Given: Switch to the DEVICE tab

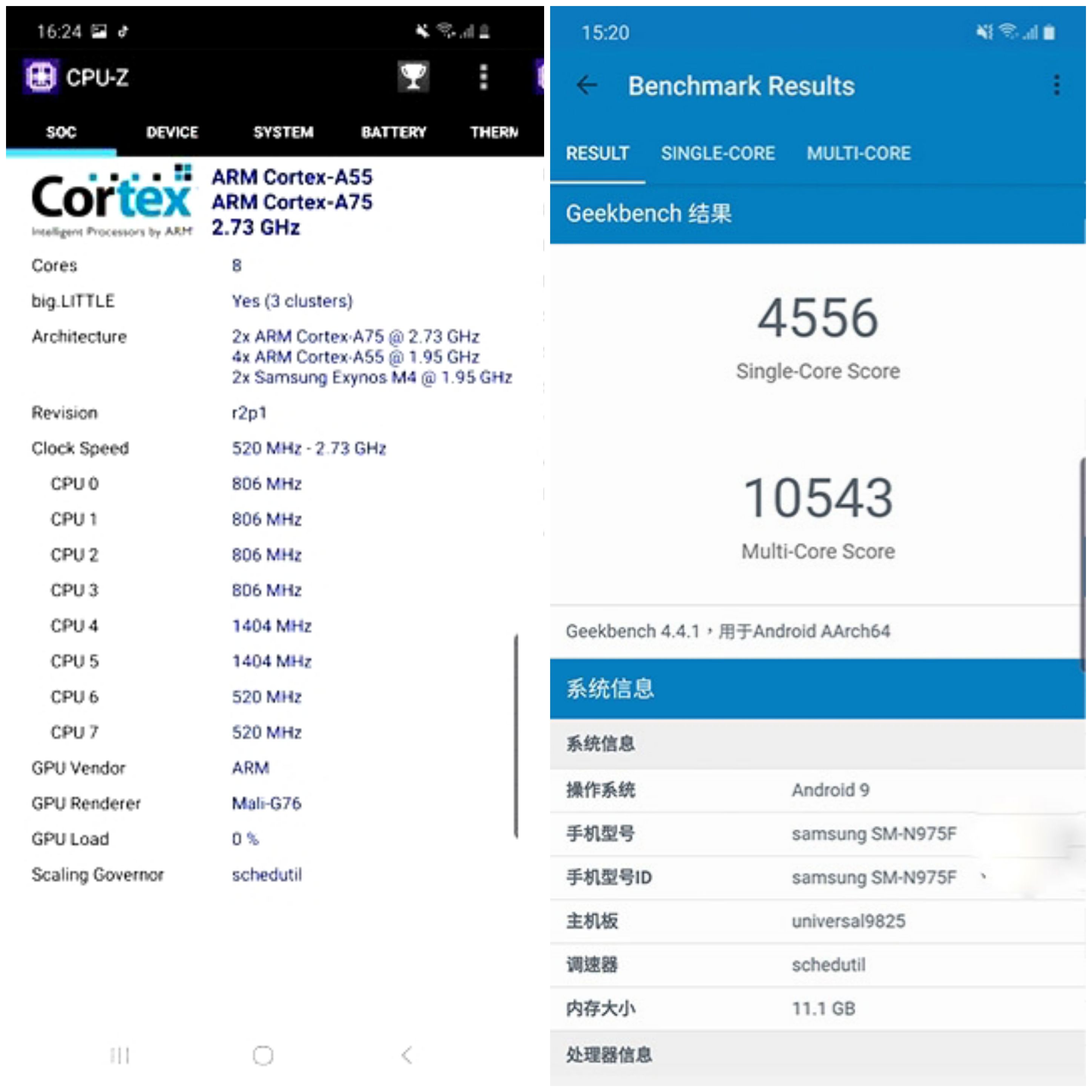Looking at the screenshot, I should pyautogui.click(x=172, y=132).
